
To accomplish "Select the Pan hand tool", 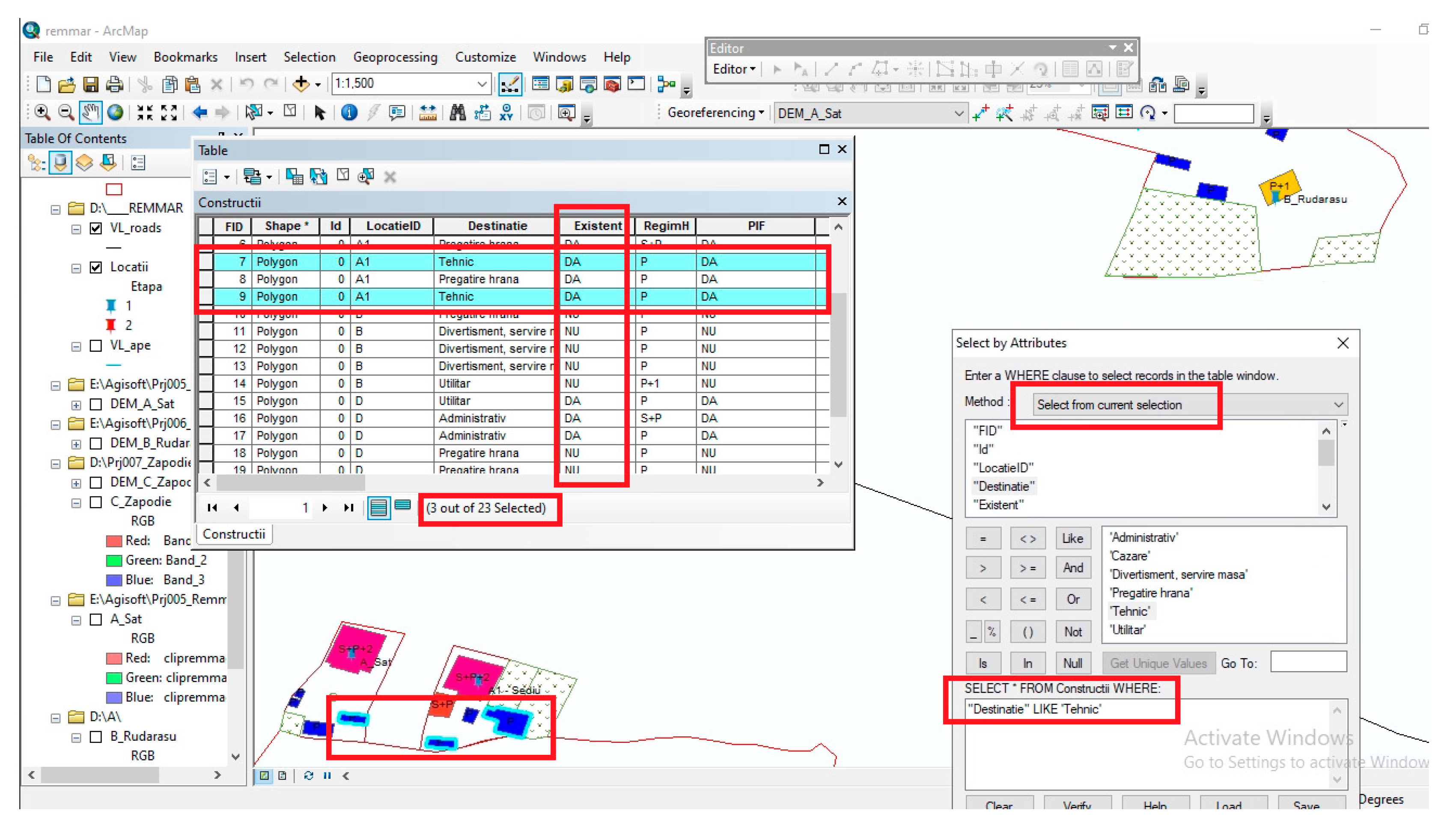I will [x=90, y=113].
